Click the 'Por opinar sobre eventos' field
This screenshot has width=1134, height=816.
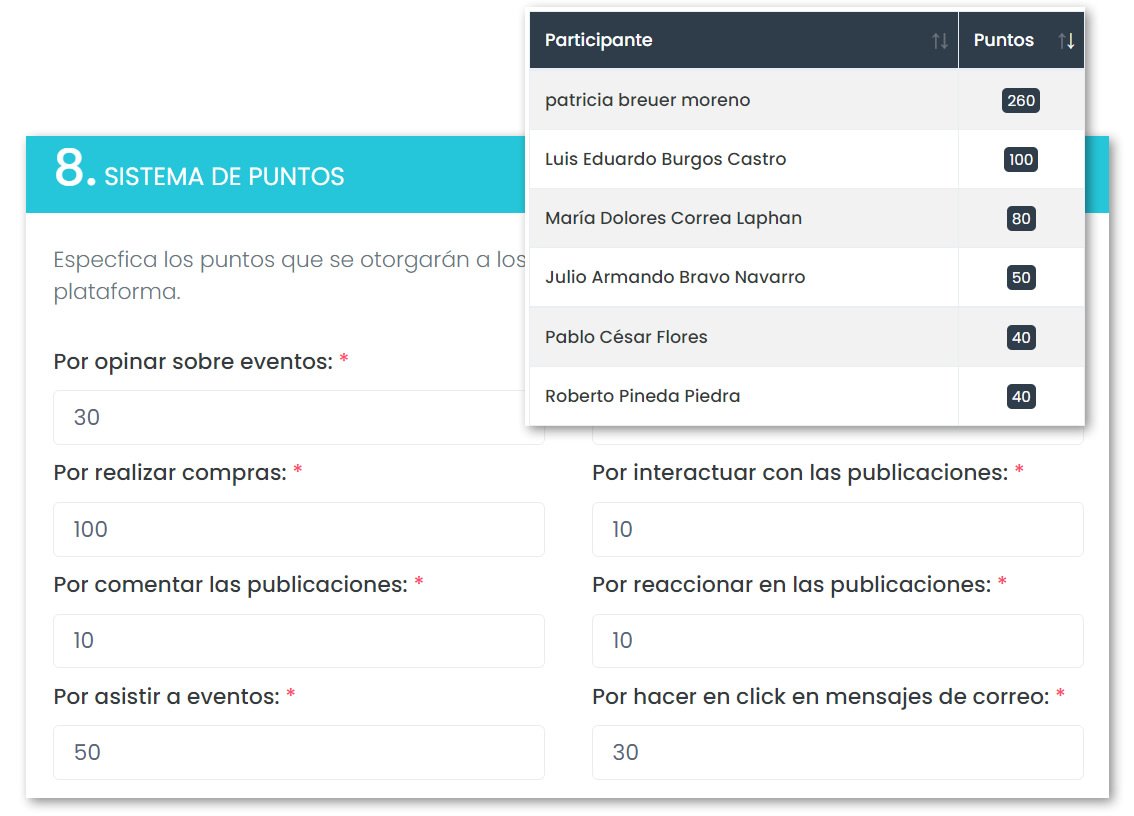290,417
